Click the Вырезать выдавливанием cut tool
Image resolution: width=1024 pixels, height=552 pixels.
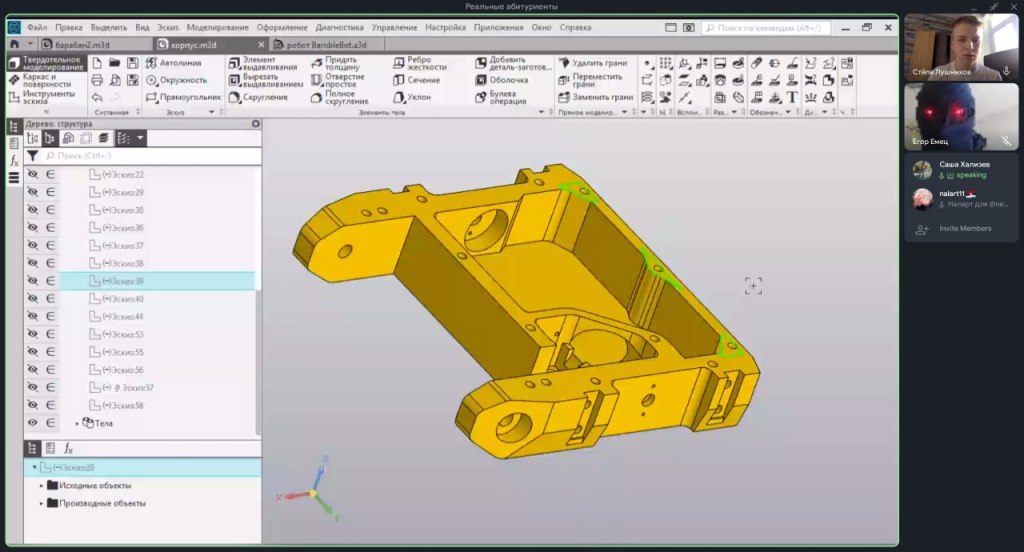[264, 80]
